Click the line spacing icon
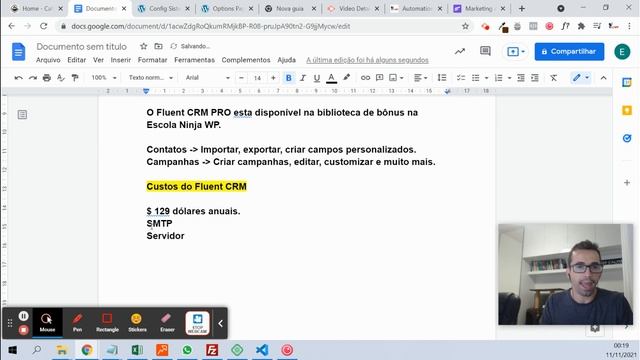640x360 pixels. pyautogui.click(x=442, y=78)
